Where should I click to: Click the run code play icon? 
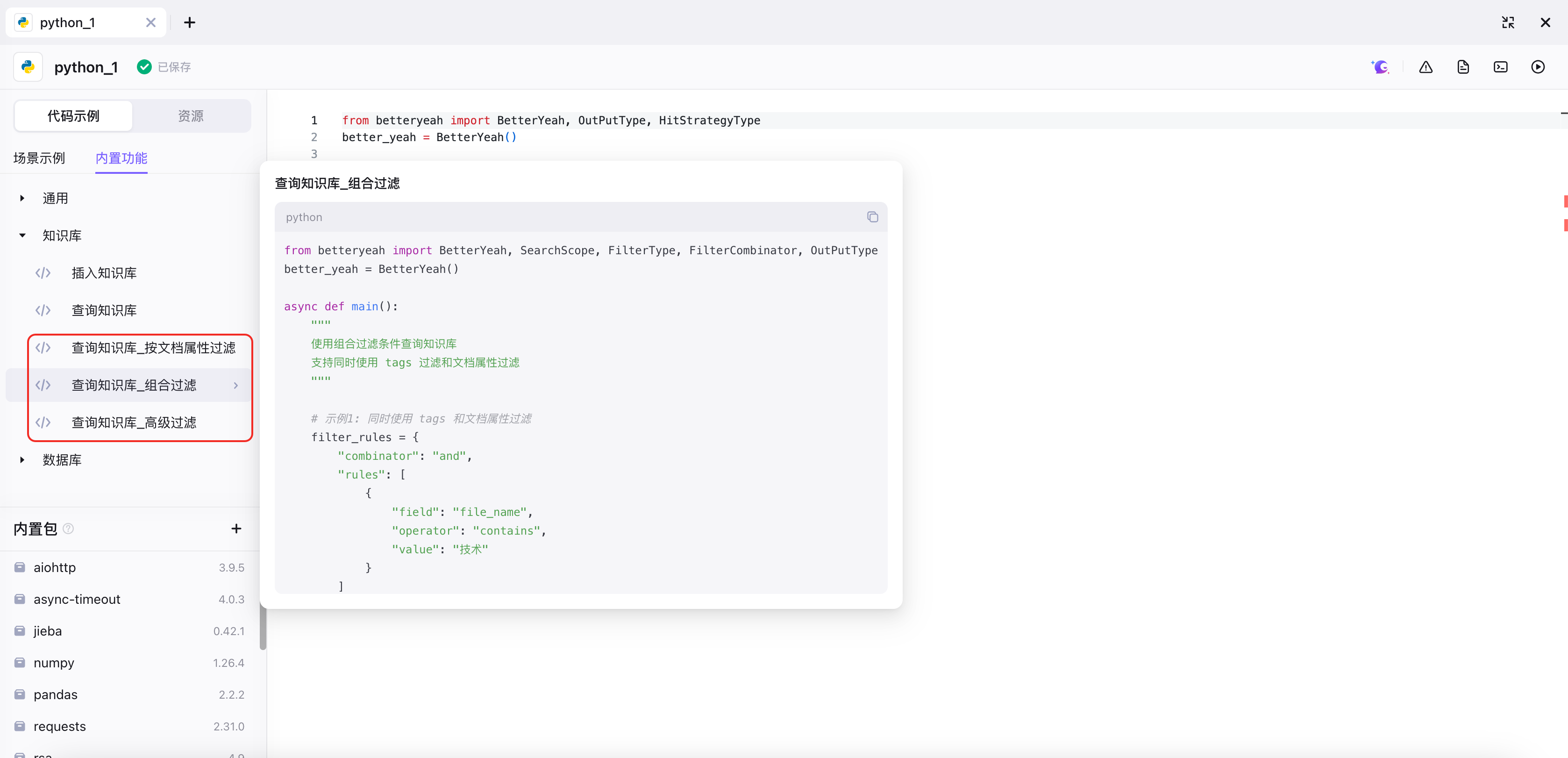pyautogui.click(x=1538, y=67)
